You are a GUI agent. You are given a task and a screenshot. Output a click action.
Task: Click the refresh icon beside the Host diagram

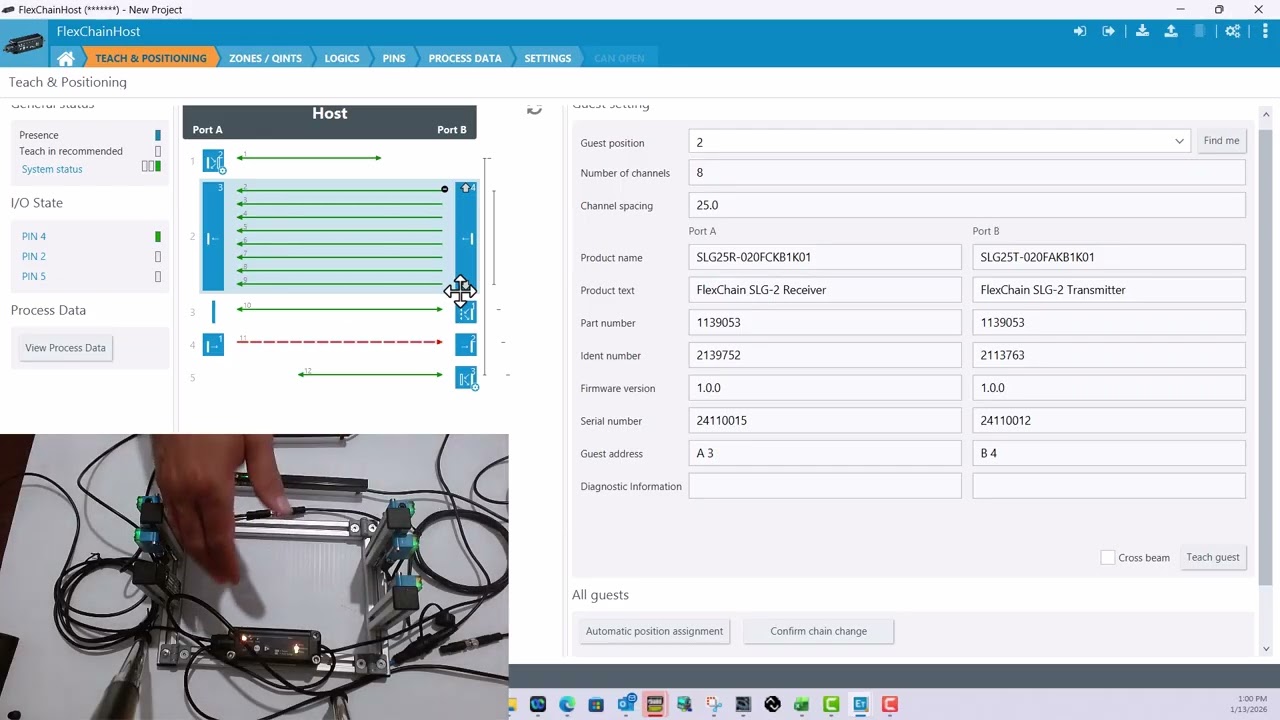(534, 109)
